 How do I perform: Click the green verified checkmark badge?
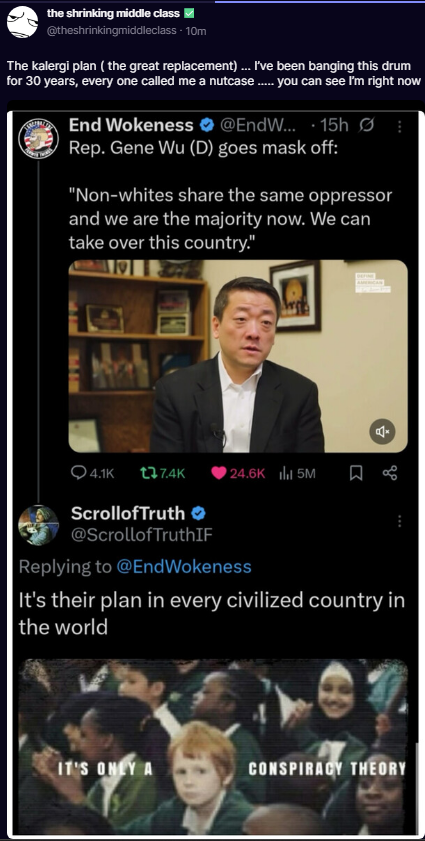pyautogui.click(x=189, y=13)
